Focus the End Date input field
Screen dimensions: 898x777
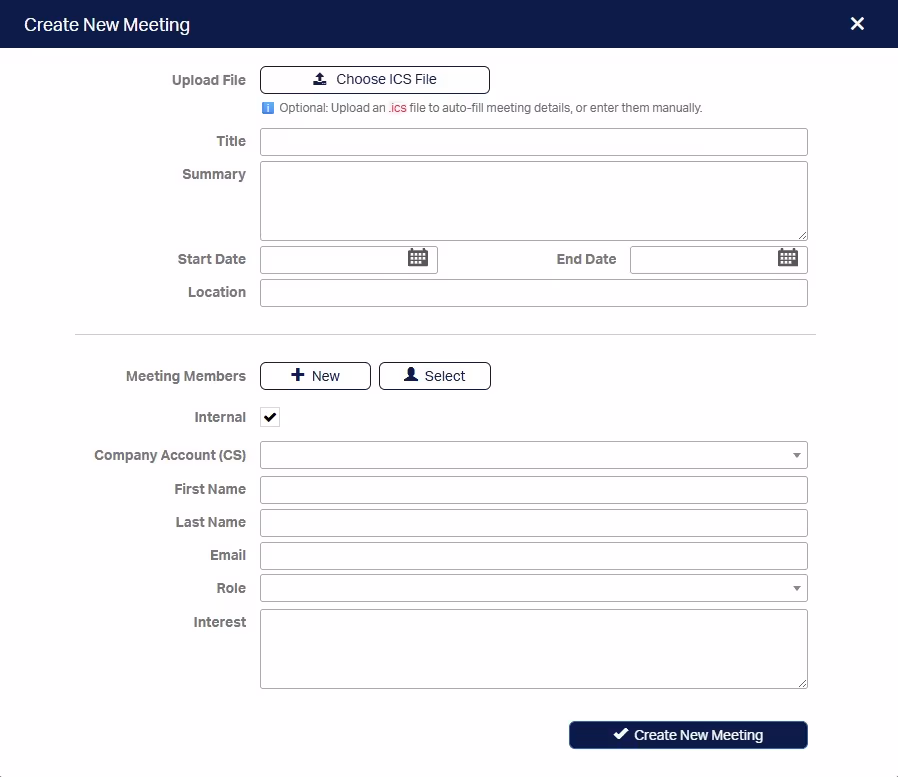click(x=719, y=260)
